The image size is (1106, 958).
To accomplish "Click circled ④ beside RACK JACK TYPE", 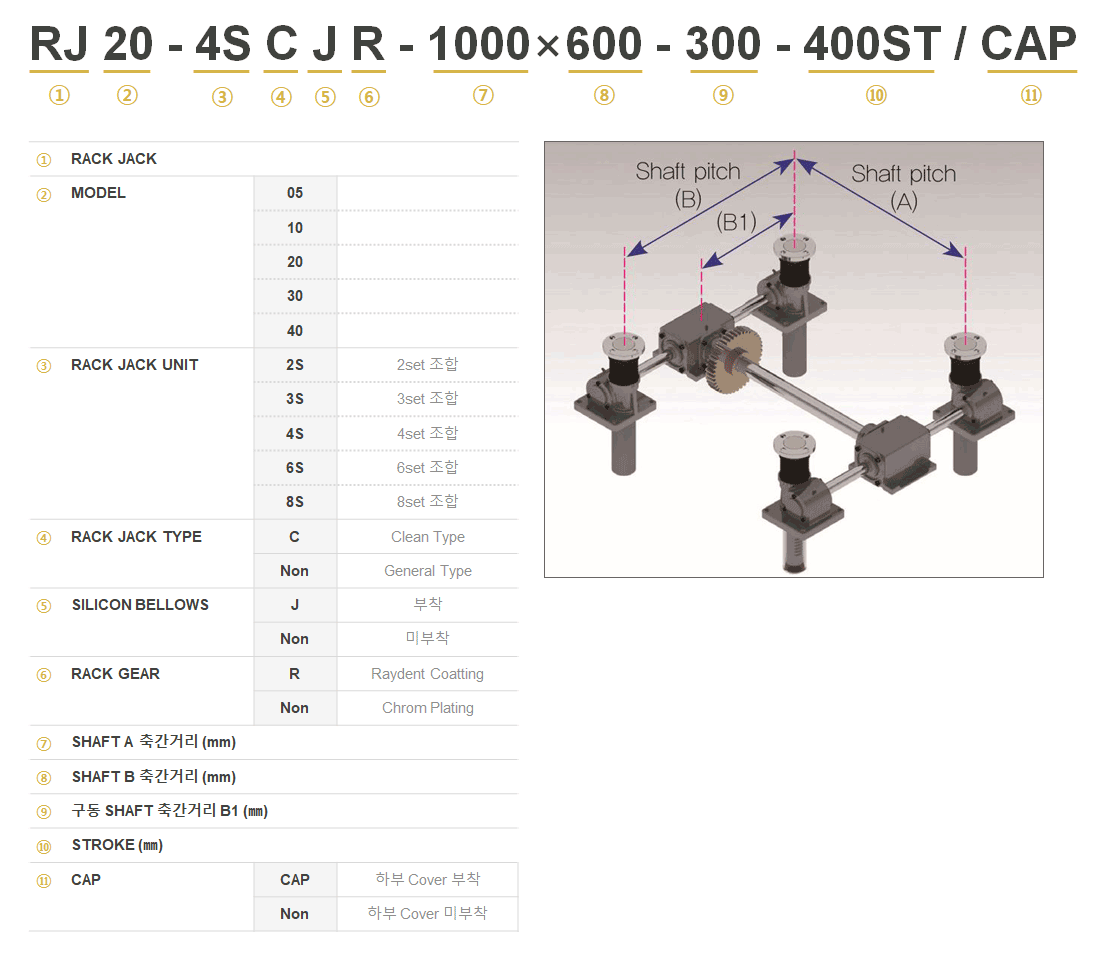I will point(43,538).
